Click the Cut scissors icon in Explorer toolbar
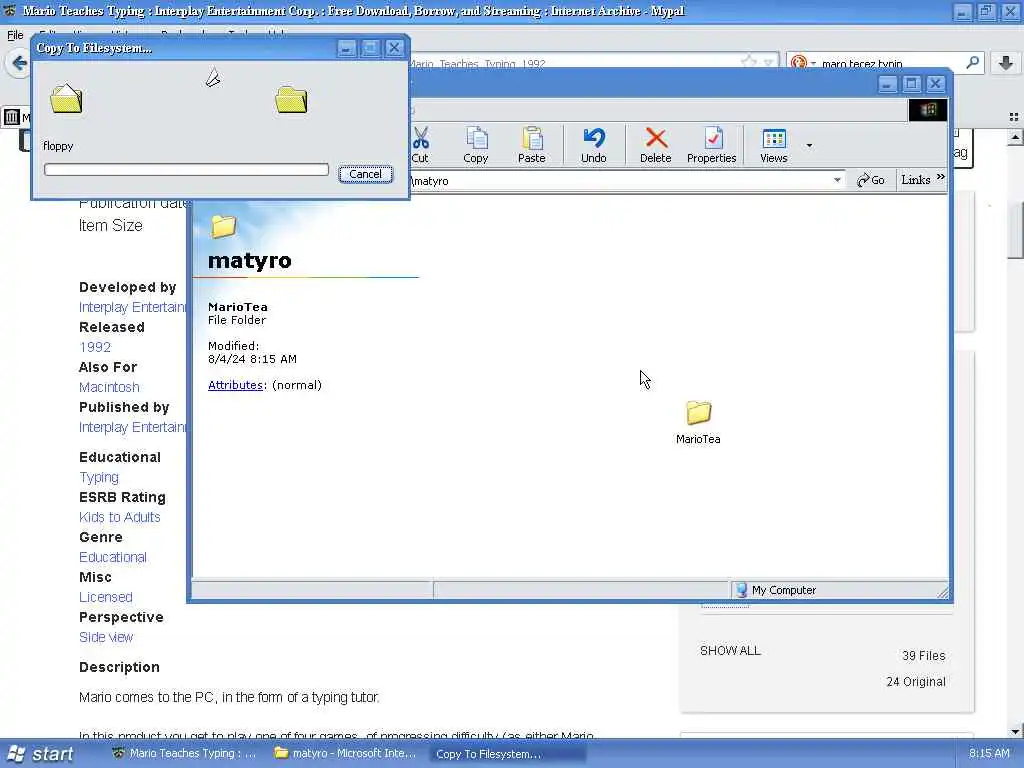 [x=421, y=138]
